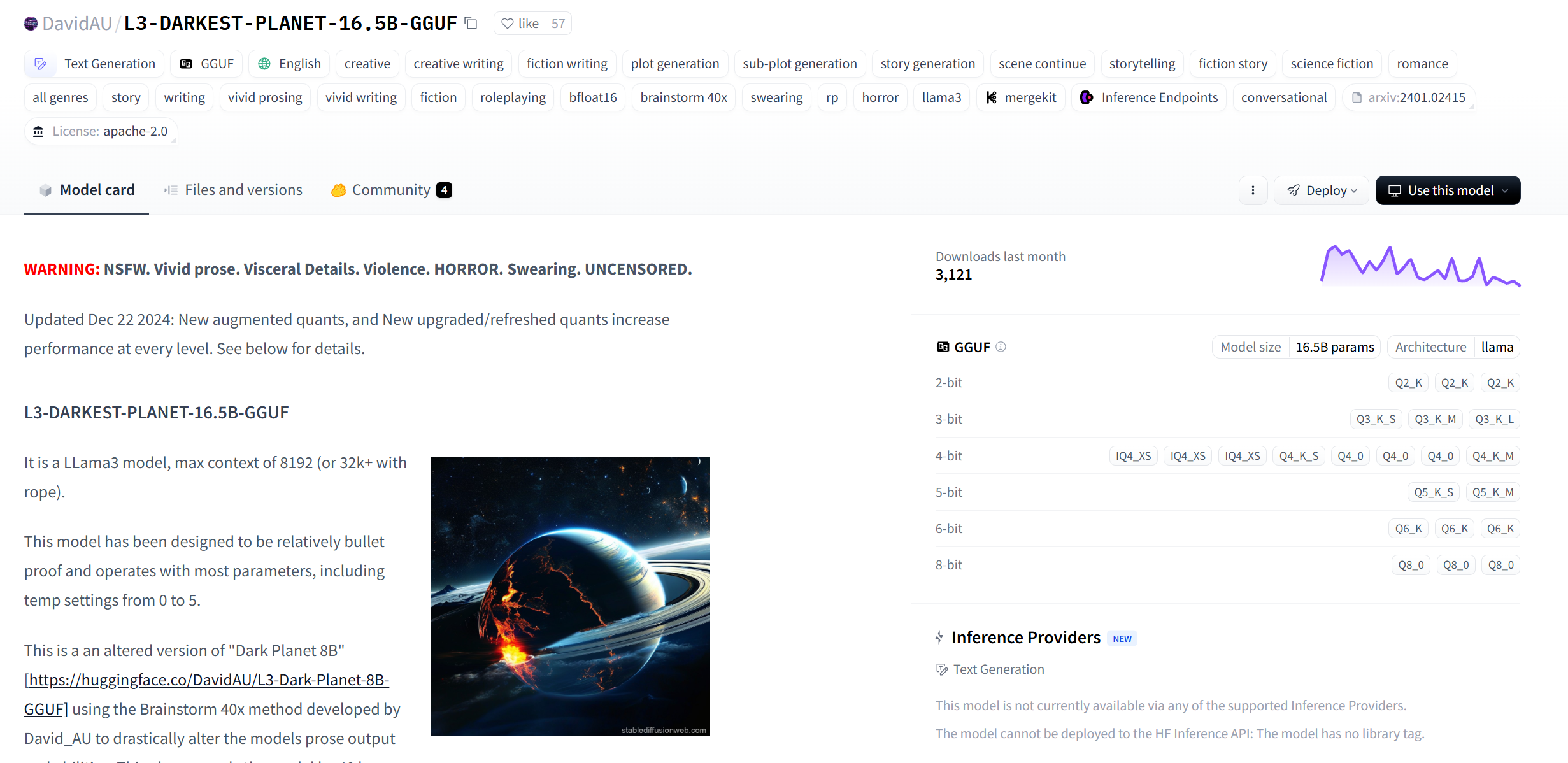Click the storytelling tag
The image size is (1568, 763).
click(x=1142, y=64)
